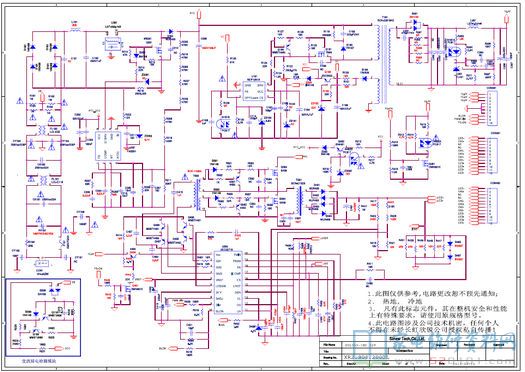This screenshot has width=525, height=372.
Task: Click the red upward arrow above the eight-pin IC
Action: [x=111, y=120]
